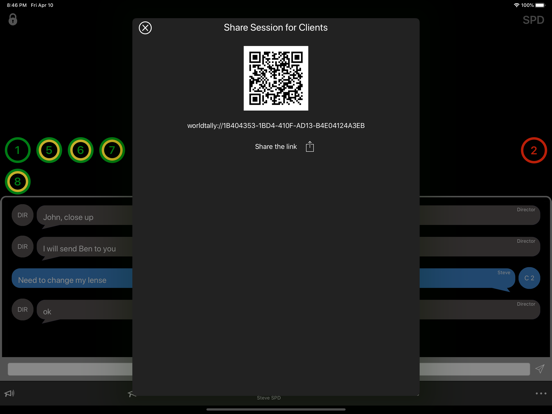Open the message 'John, close up'
This screenshot has width=552, height=414.
[x=288, y=216]
